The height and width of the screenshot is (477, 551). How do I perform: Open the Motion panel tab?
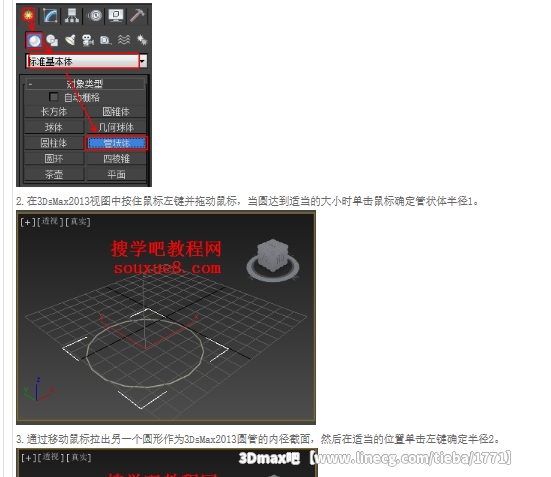95,16
